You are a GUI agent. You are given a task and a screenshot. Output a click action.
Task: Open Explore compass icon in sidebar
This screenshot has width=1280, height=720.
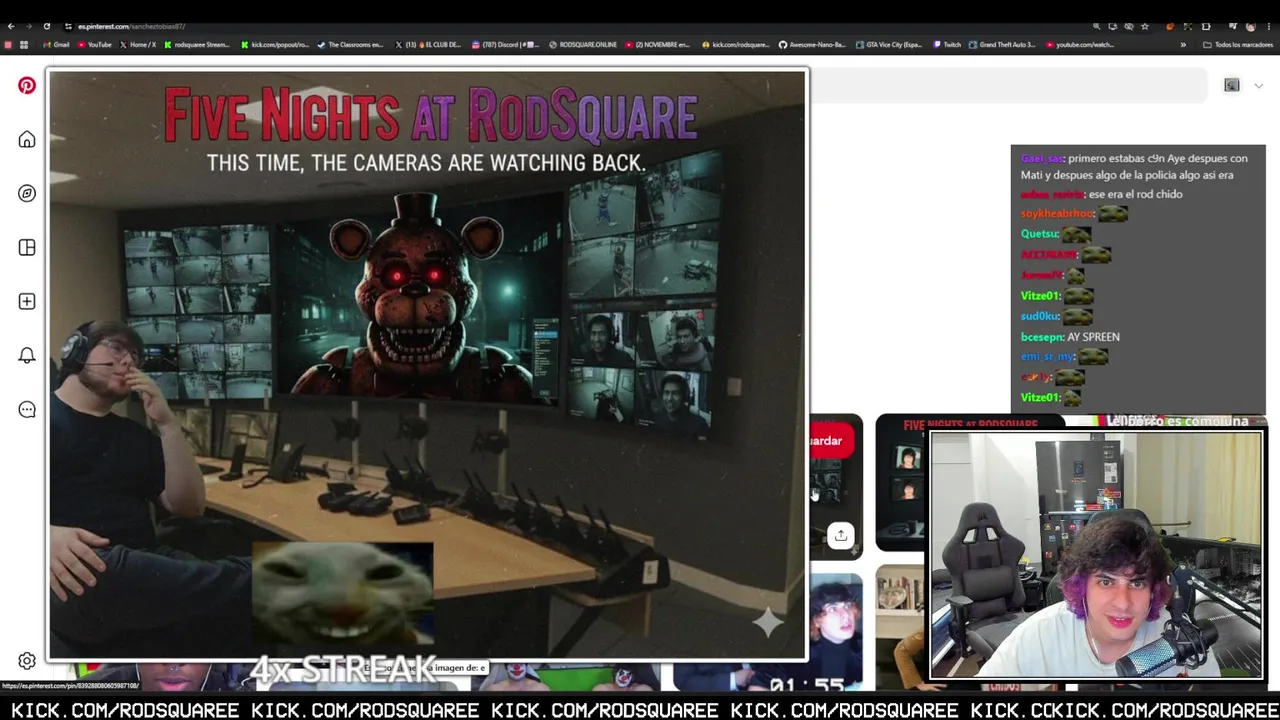[27, 193]
